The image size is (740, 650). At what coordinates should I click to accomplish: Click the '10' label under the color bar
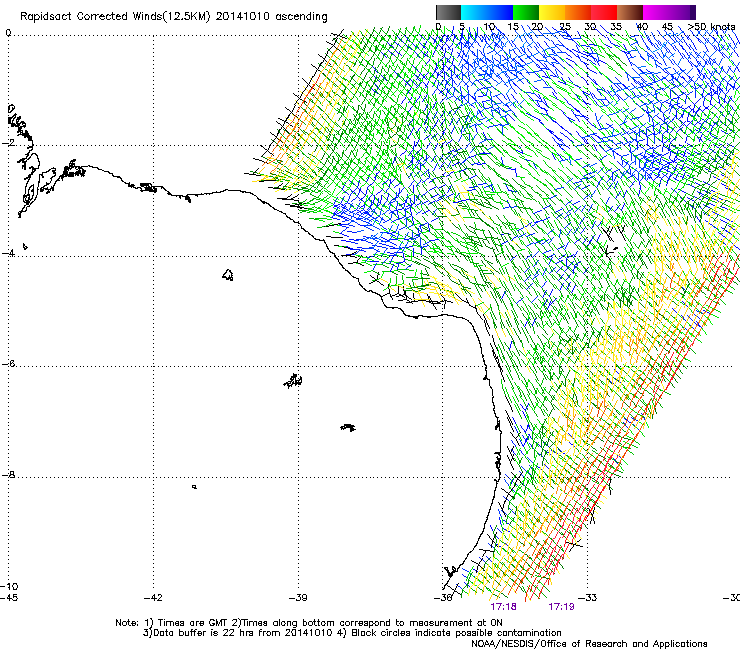[489, 27]
